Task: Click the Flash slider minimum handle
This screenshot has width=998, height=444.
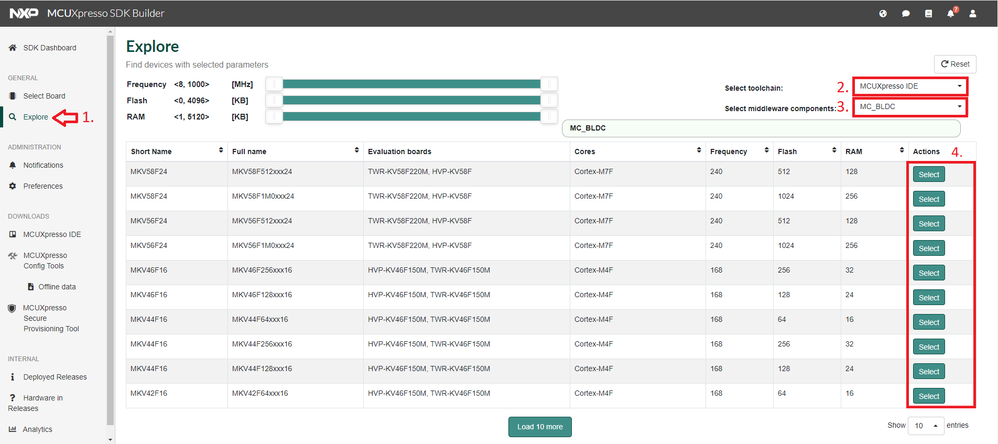Action: tap(274, 101)
